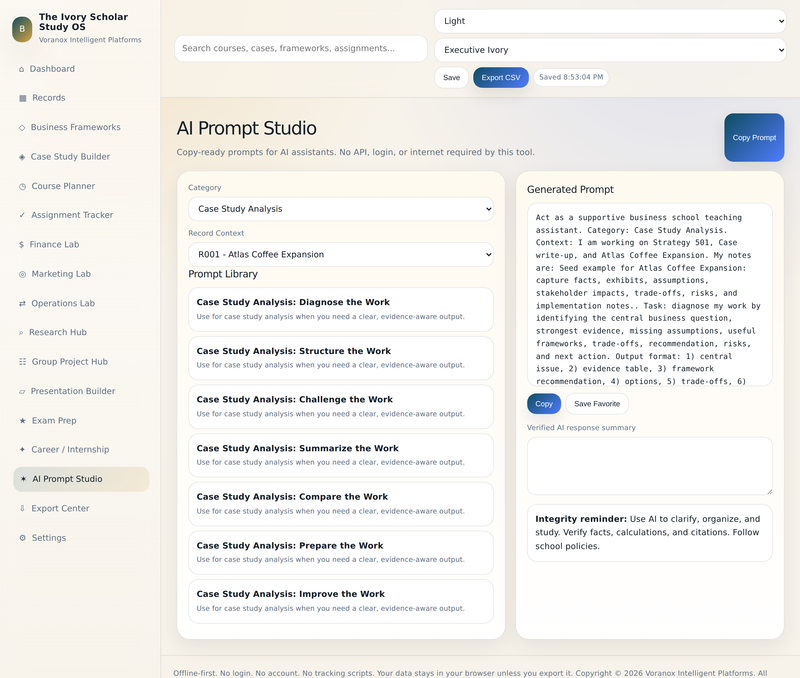
Task: Click the AI Prompt Studio page heading
Action: pos(246,128)
